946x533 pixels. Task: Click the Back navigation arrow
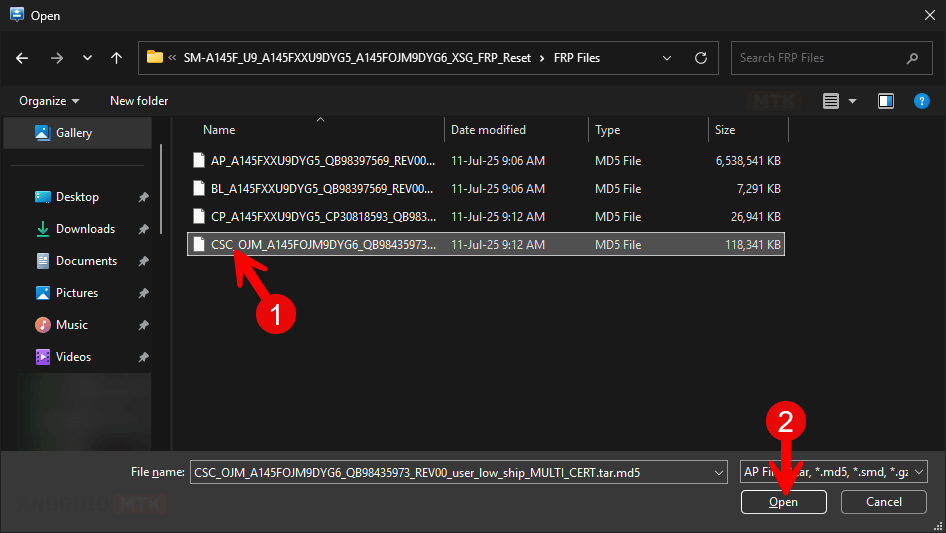tap(23, 58)
